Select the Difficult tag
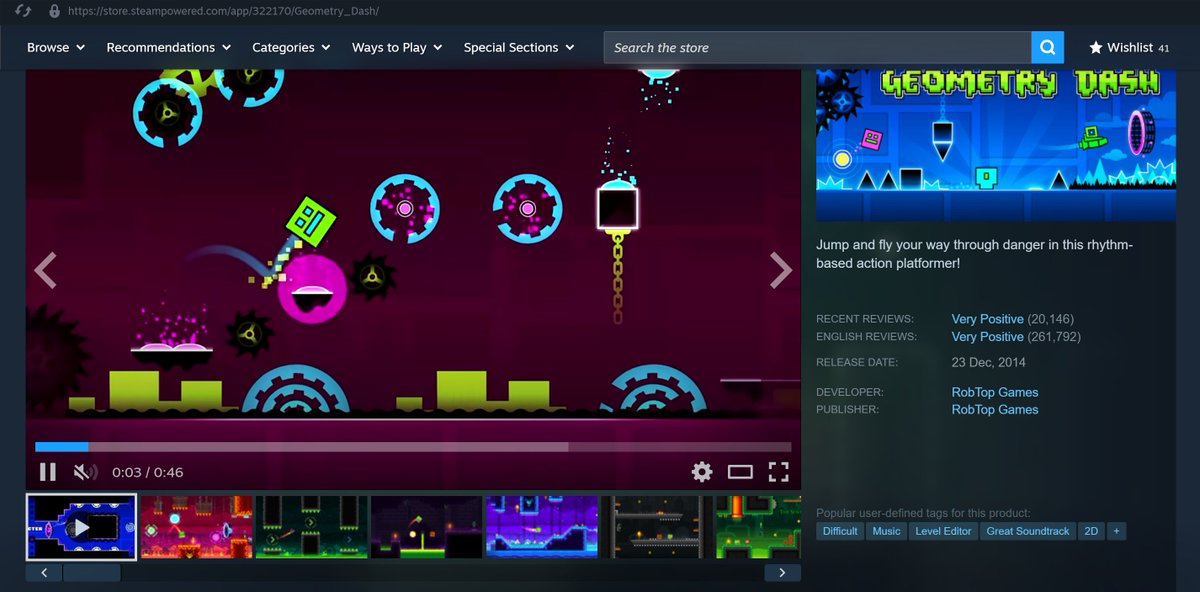The width and height of the screenshot is (1200, 592). (840, 531)
